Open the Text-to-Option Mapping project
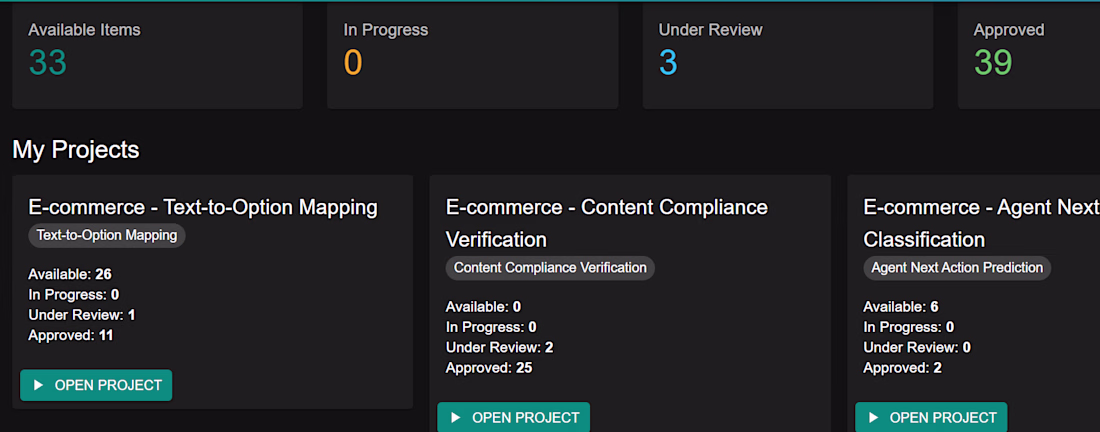The image size is (1100, 432). [x=96, y=385]
